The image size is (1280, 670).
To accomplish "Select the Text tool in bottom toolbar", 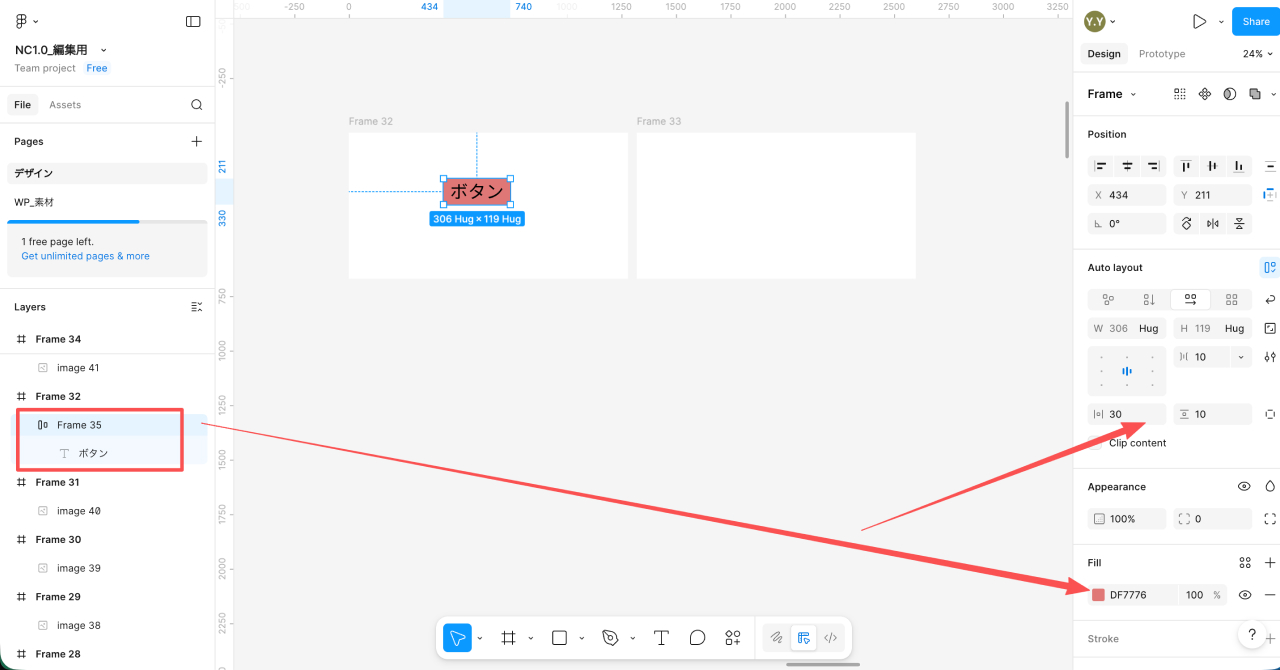I will pos(661,638).
